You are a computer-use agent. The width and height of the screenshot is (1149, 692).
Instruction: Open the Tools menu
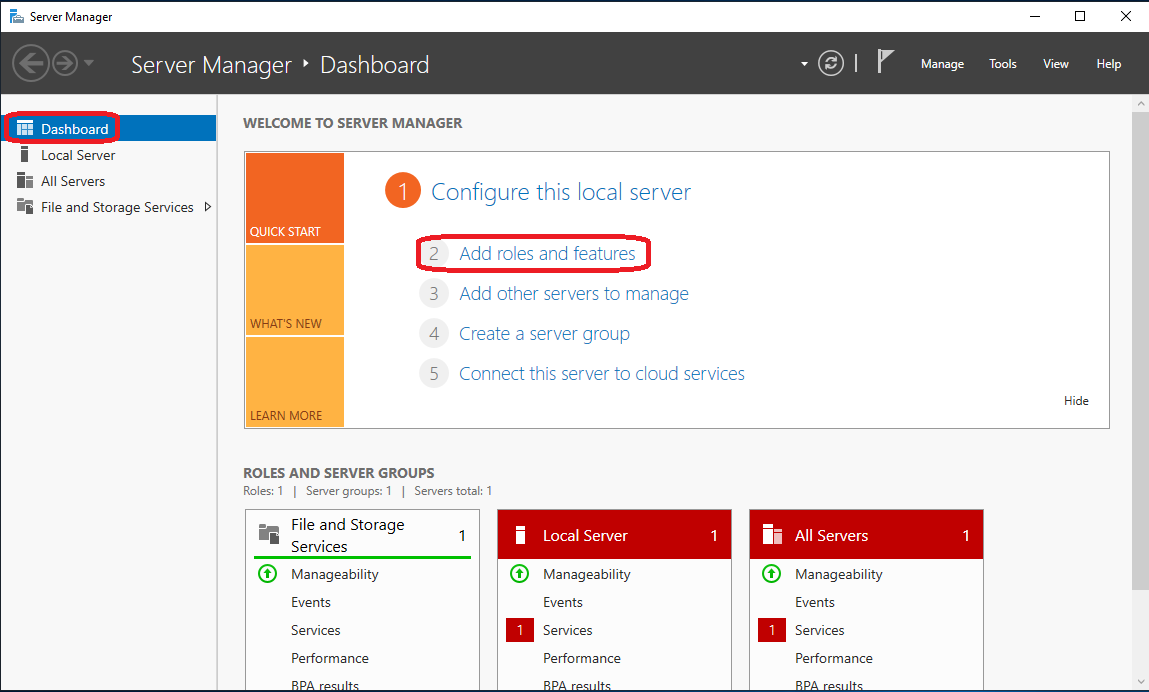1002,63
